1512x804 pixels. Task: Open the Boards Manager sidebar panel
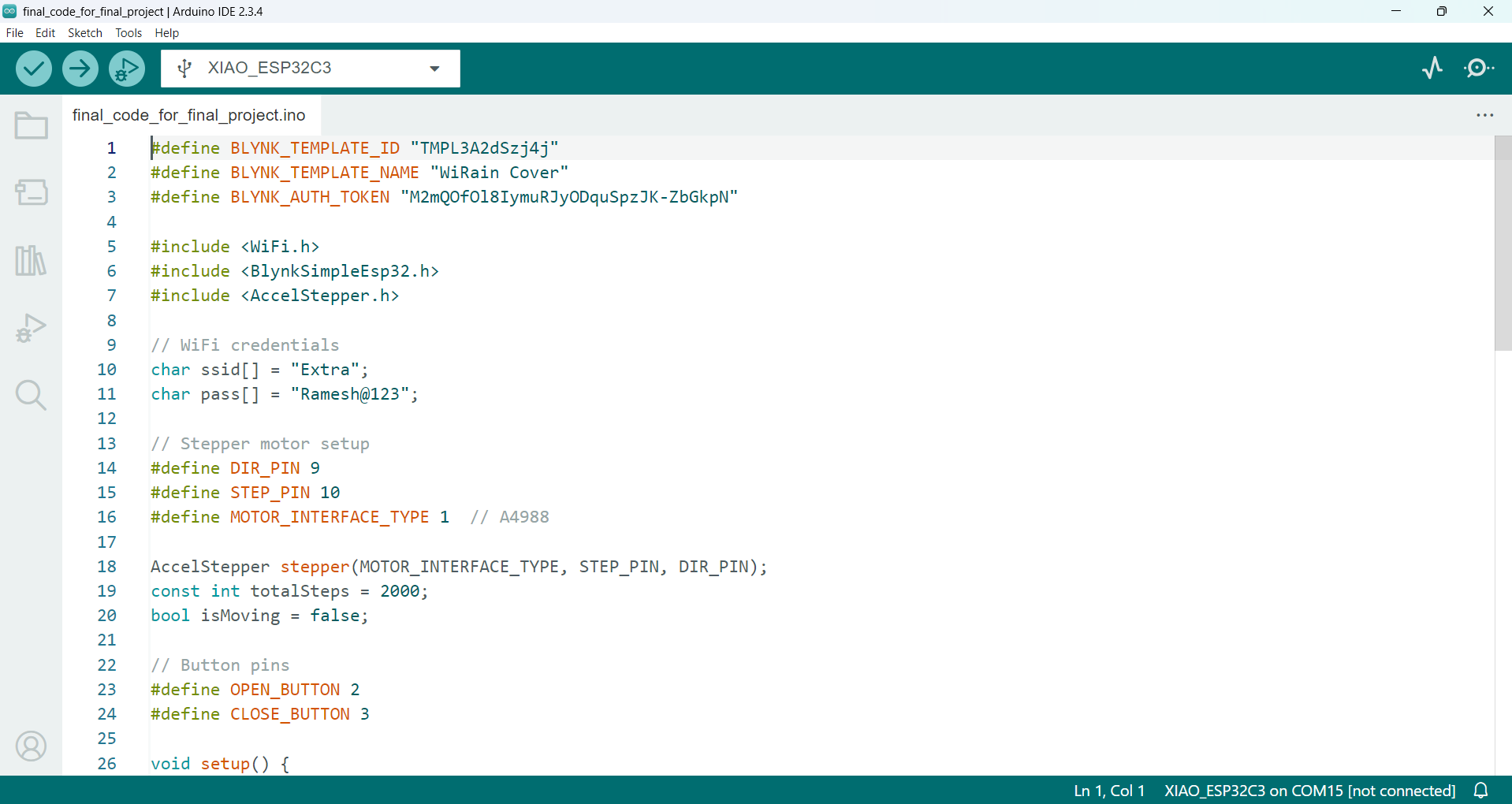32,192
